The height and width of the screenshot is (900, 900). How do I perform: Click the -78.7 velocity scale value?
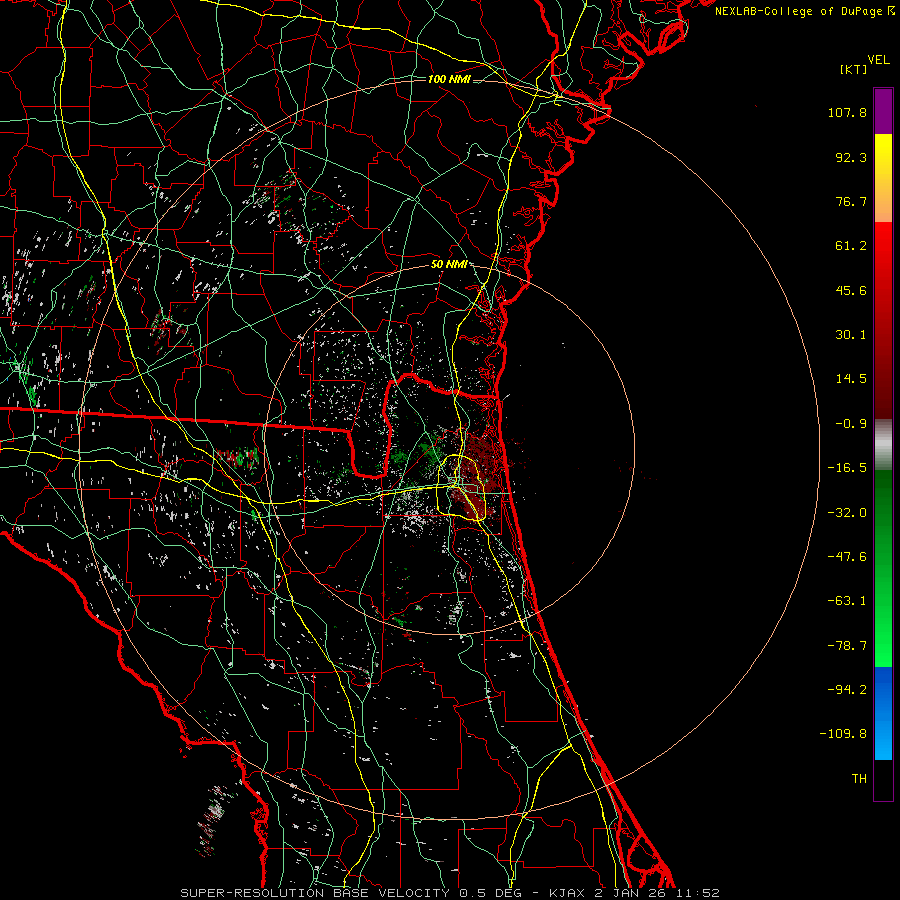pos(847,646)
